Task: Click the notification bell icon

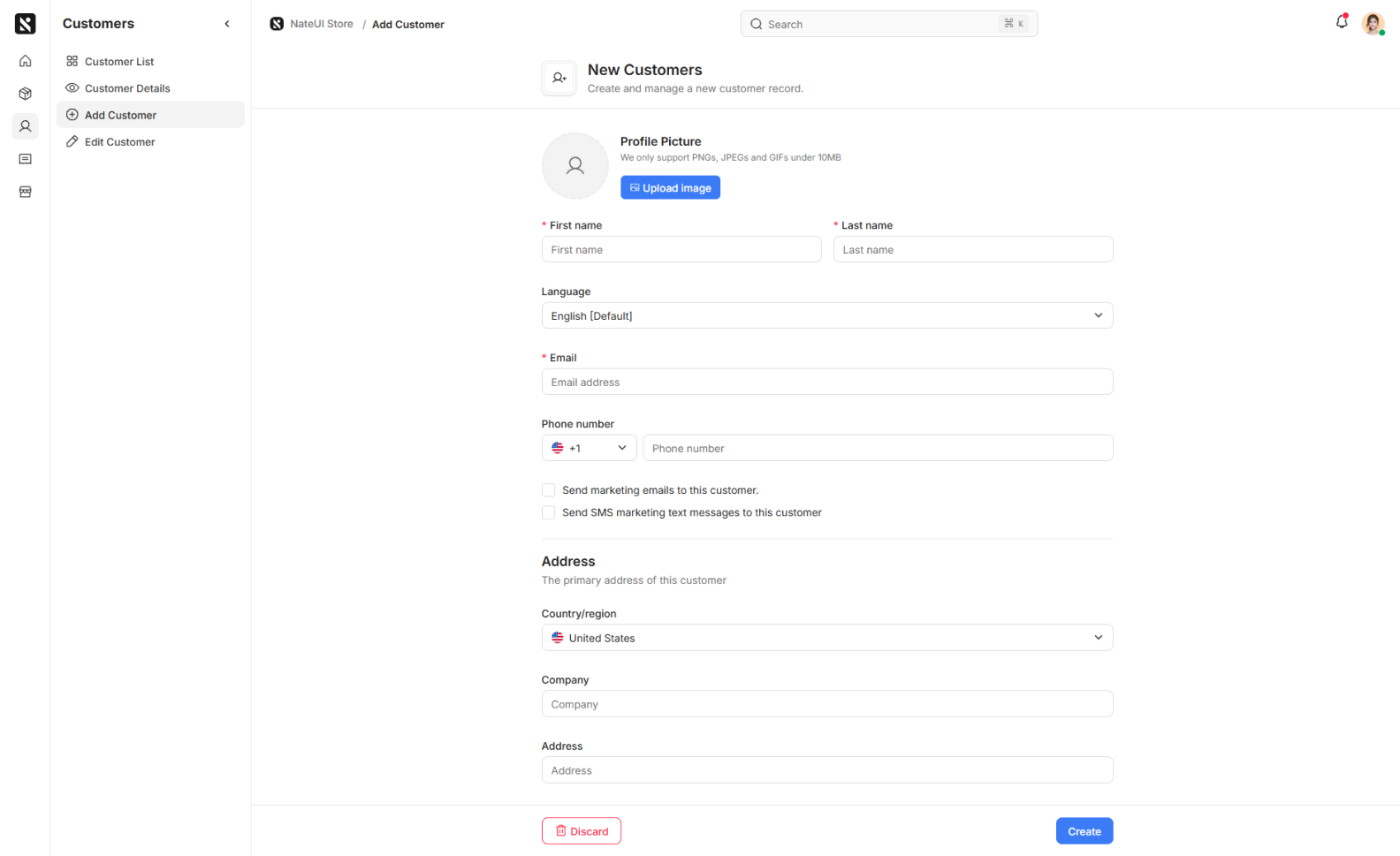Action: pos(1342,22)
